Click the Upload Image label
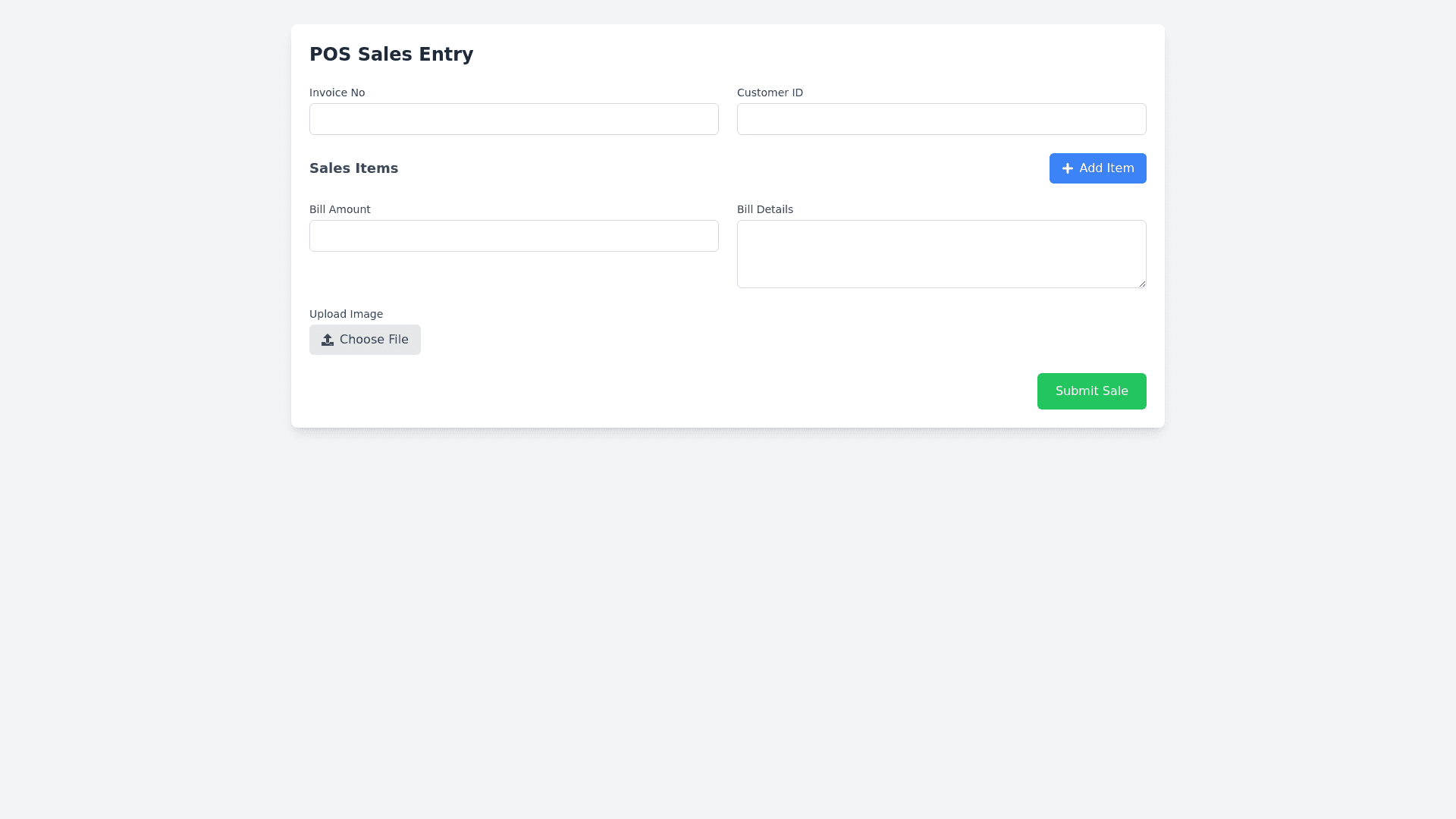The image size is (1456, 819). pyautogui.click(x=346, y=314)
